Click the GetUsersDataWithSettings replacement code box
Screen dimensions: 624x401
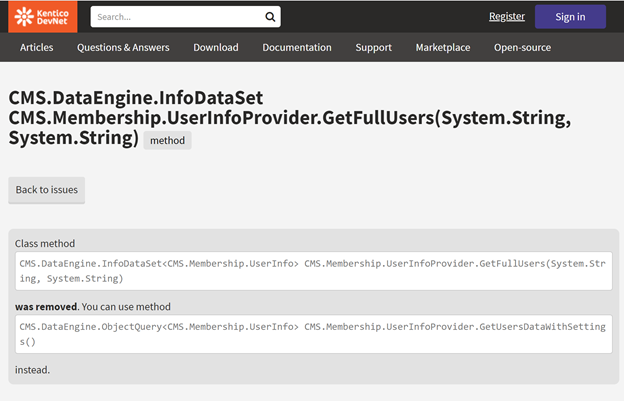tap(314, 334)
